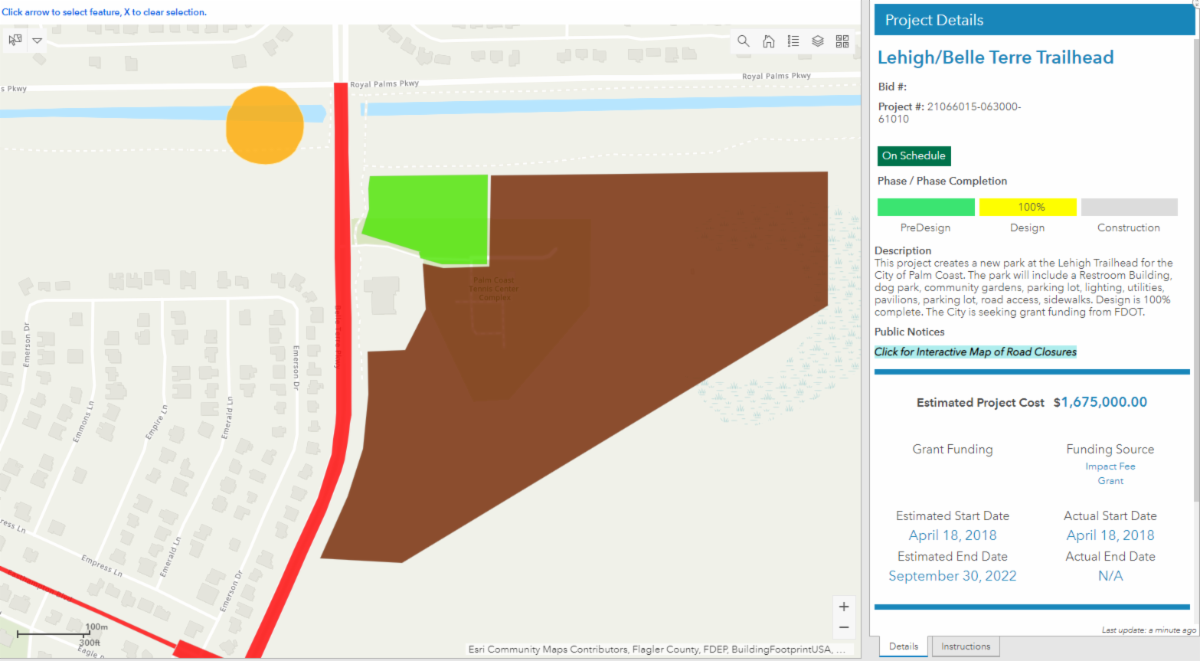The width and height of the screenshot is (1200, 661).
Task: Zoom in on the map
Action: click(844, 607)
